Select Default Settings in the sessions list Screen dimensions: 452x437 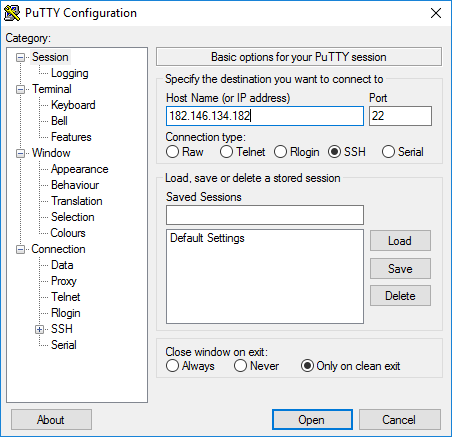(x=207, y=238)
